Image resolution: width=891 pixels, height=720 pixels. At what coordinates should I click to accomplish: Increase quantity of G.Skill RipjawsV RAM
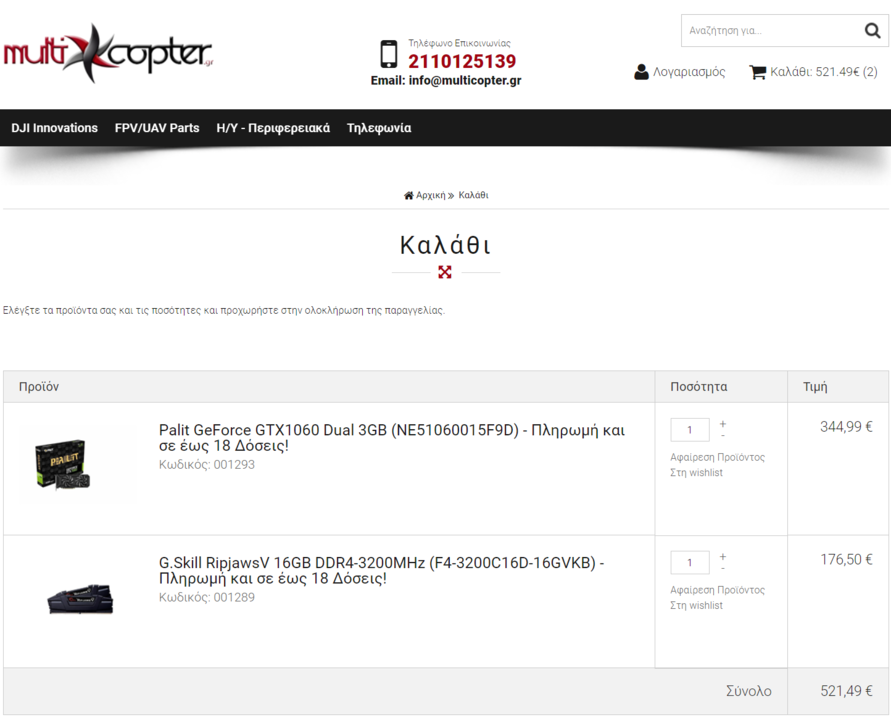pos(723,557)
